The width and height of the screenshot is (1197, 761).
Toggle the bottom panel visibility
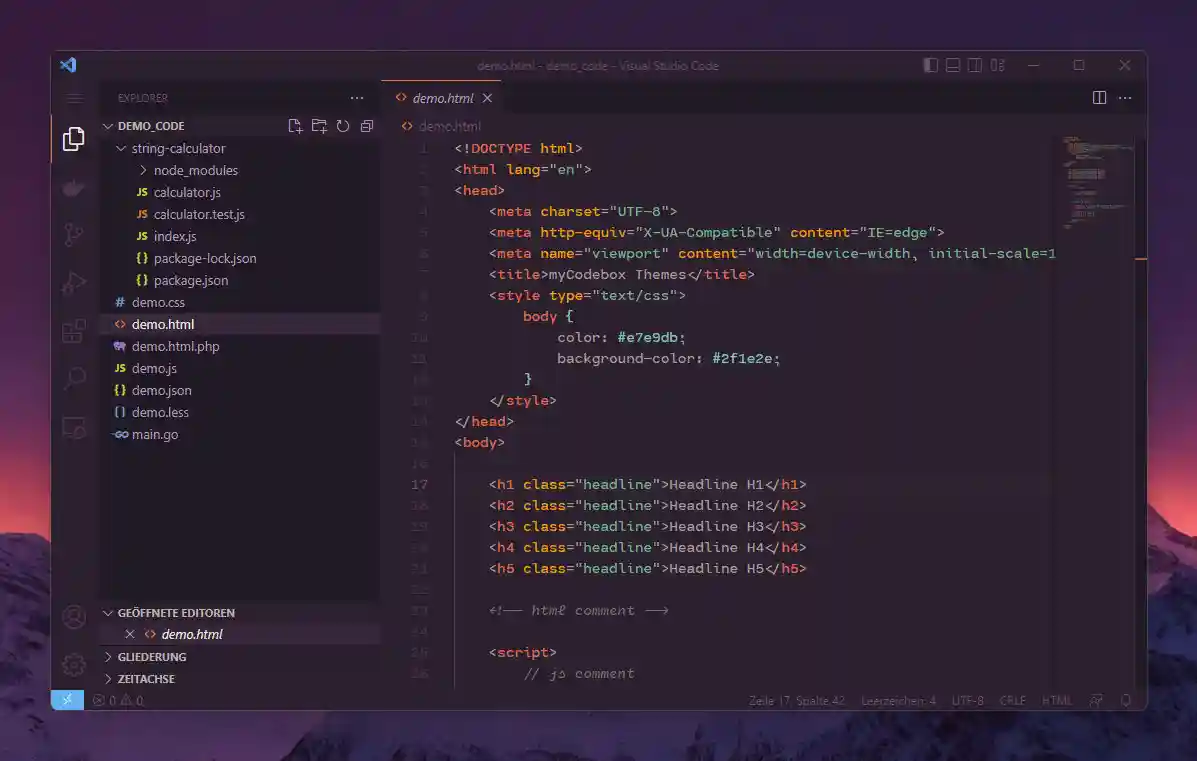tap(953, 66)
